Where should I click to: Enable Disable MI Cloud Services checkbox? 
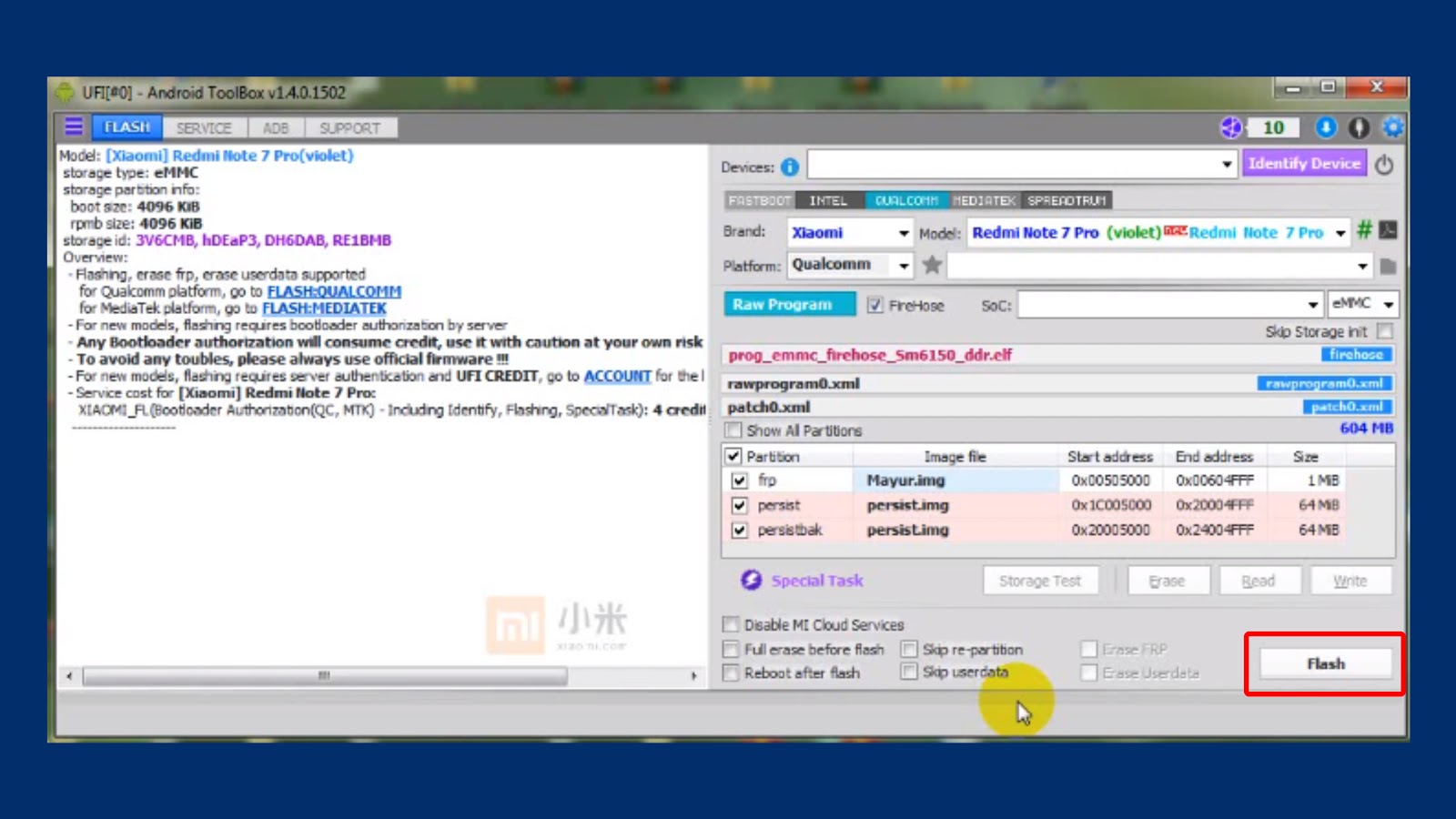click(731, 624)
